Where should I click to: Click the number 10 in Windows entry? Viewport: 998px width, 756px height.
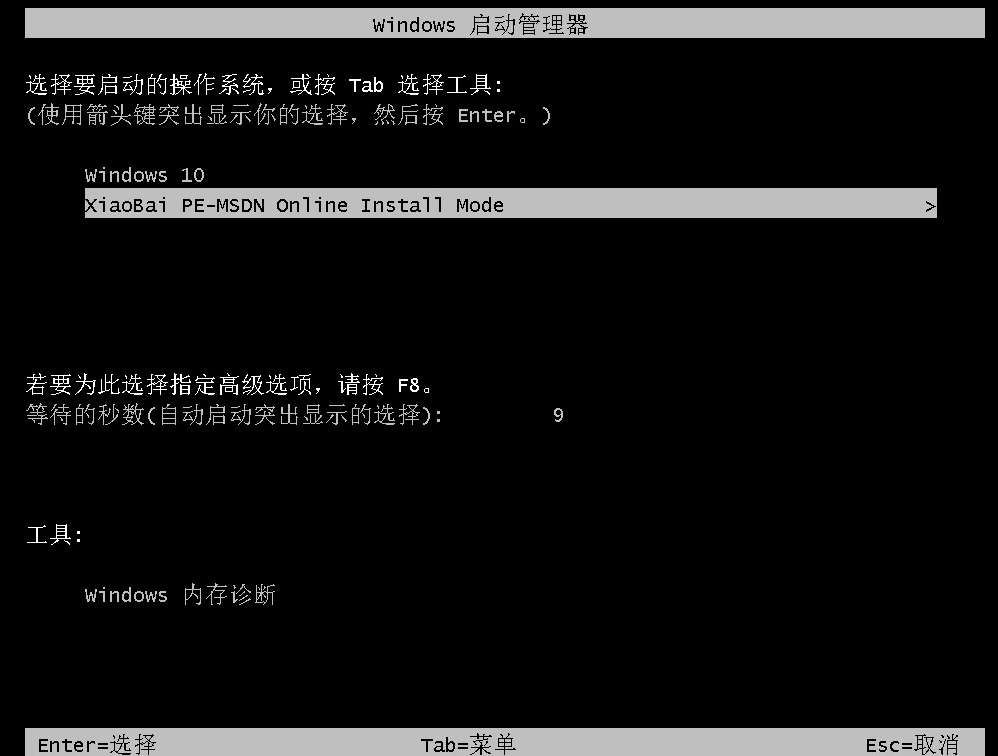click(x=192, y=175)
